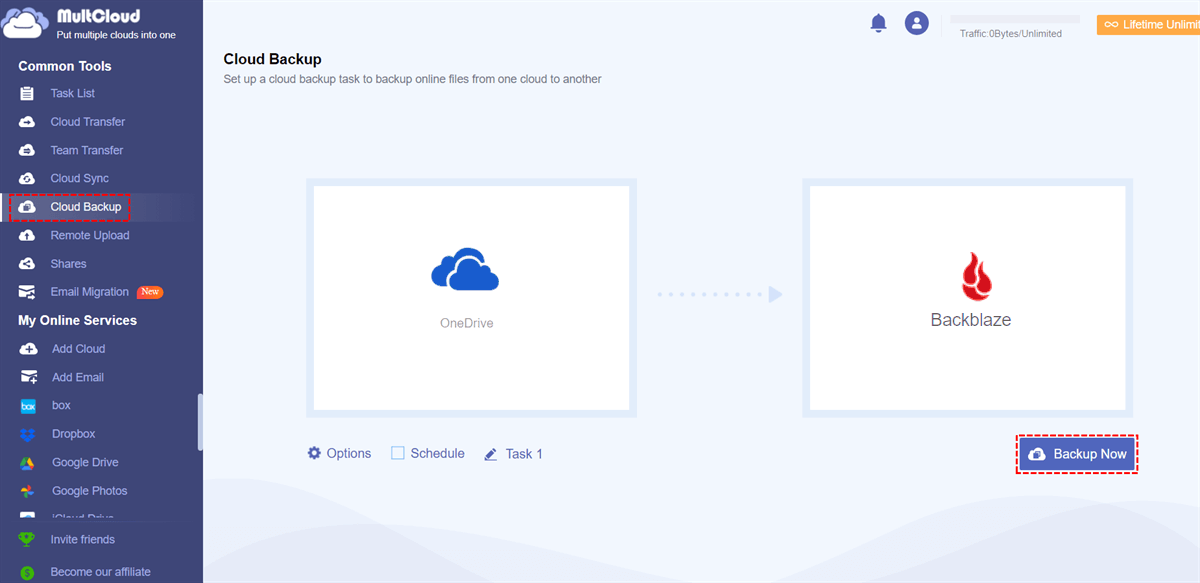Select the Backblaze destination box
The image size is (1200, 583).
968,298
